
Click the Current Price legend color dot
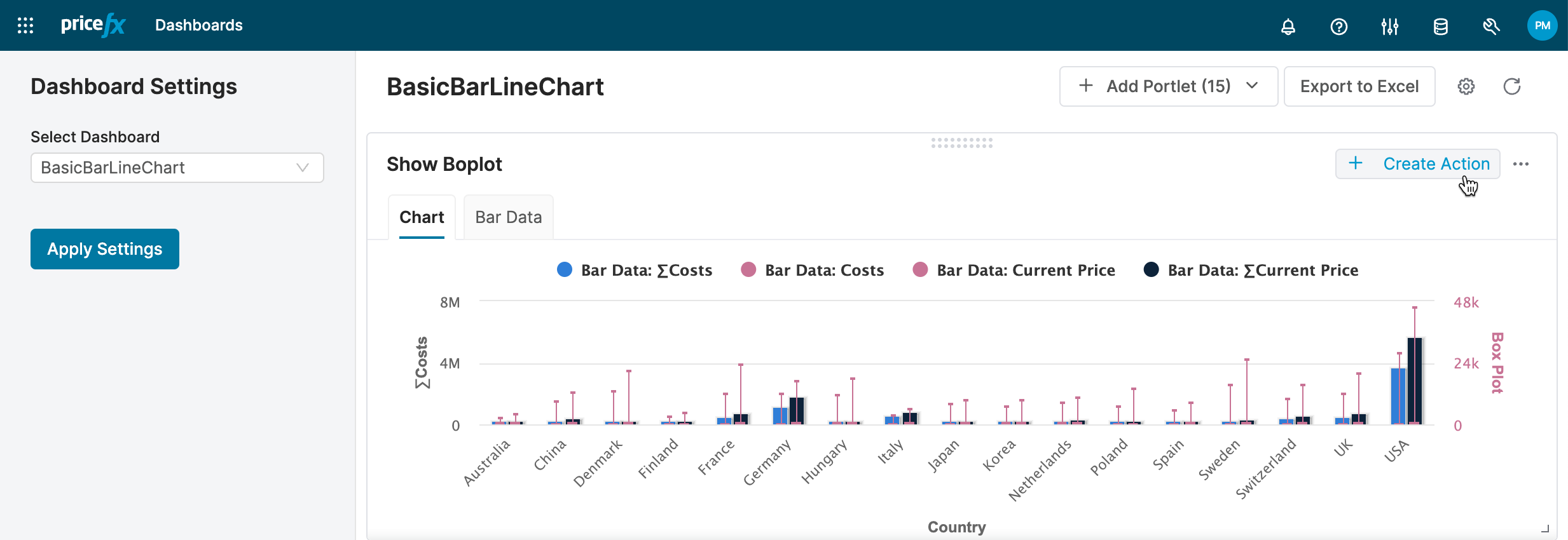[920, 270]
